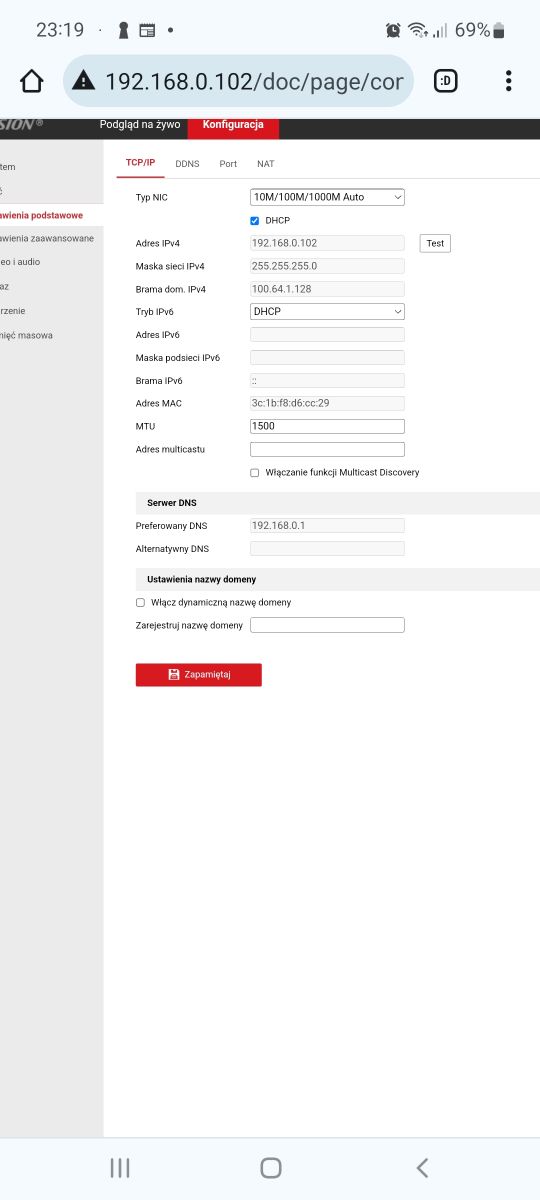Click the Test button next to IPv4
The height and width of the screenshot is (1200, 540).
(435, 243)
